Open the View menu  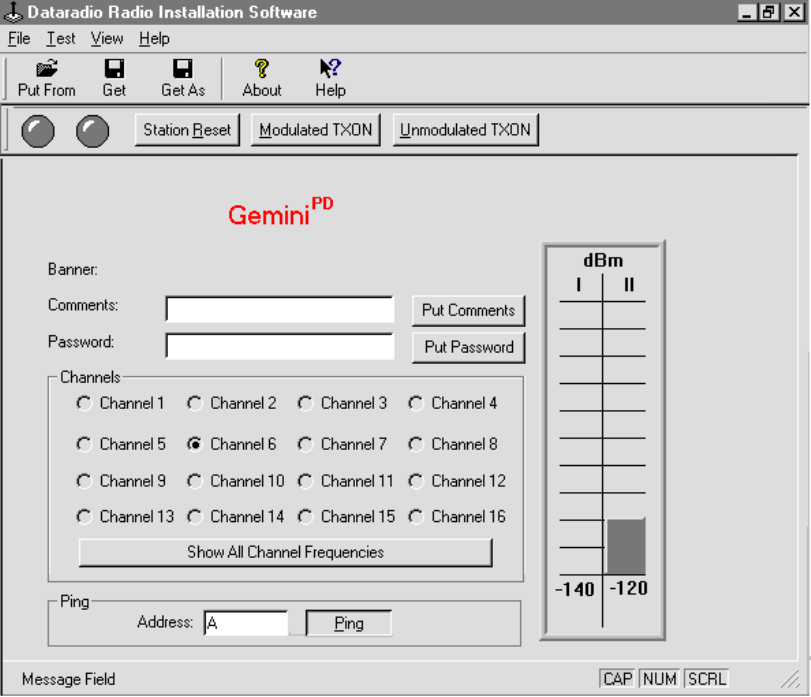tap(107, 39)
